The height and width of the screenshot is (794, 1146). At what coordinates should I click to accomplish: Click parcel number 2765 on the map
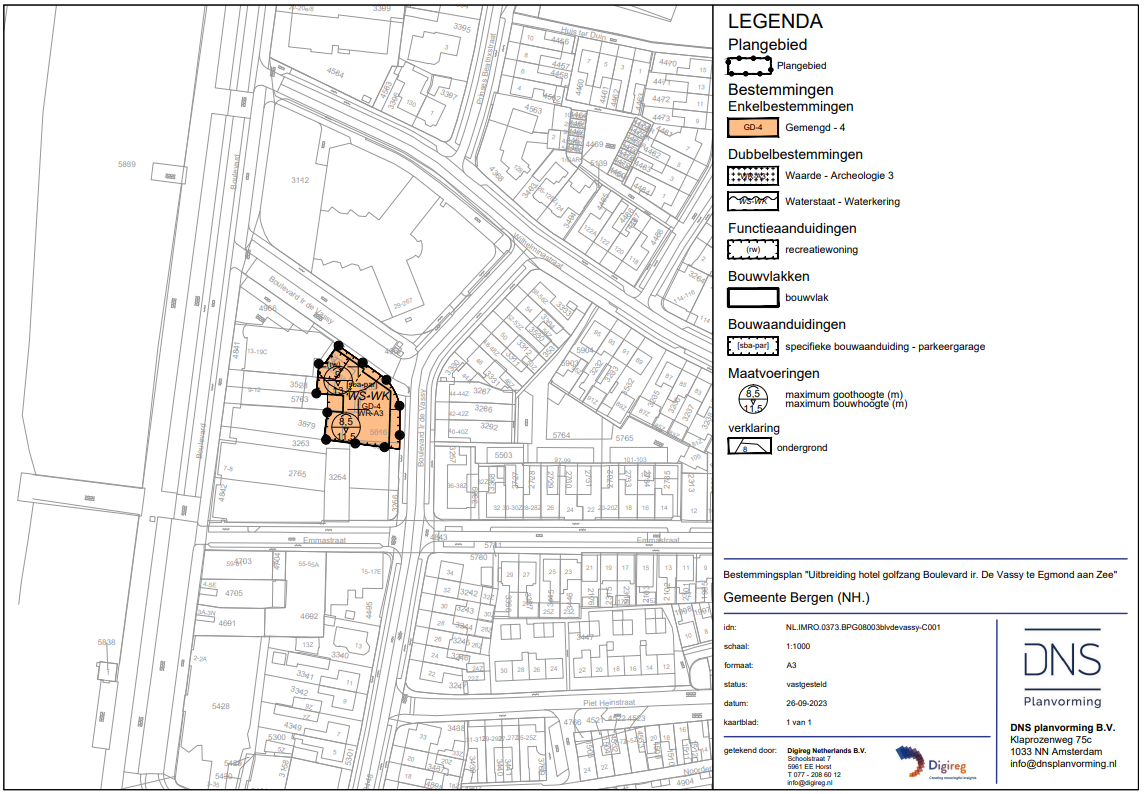[297, 474]
